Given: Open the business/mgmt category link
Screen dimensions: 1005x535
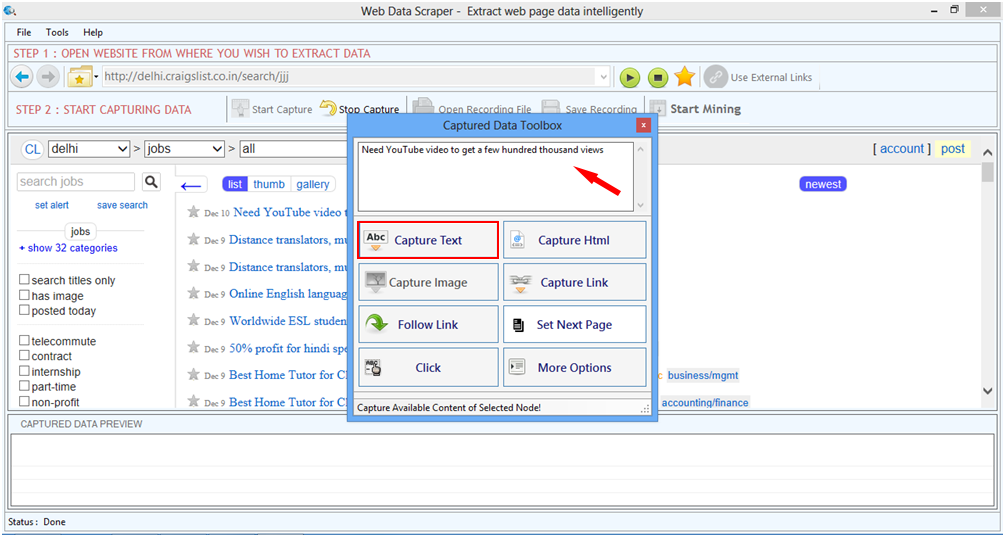Looking at the screenshot, I should click(703, 375).
